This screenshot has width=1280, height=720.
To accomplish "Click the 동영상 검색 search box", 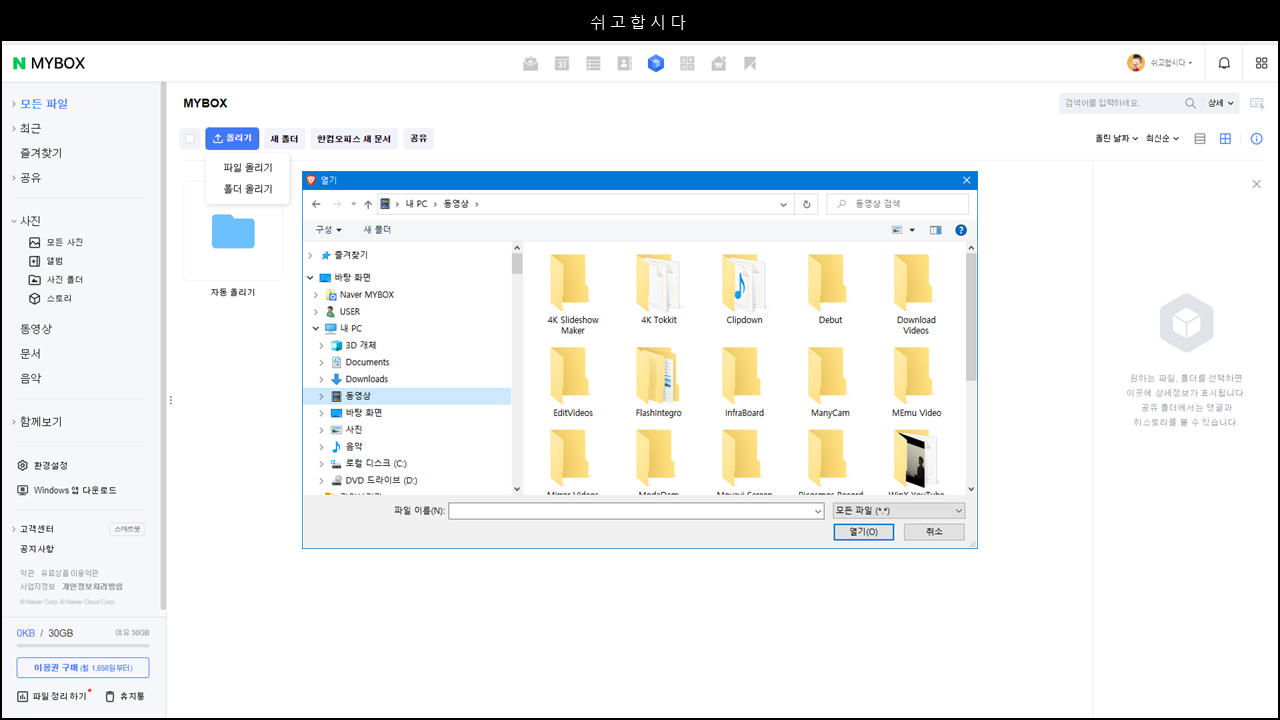I will 897,204.
